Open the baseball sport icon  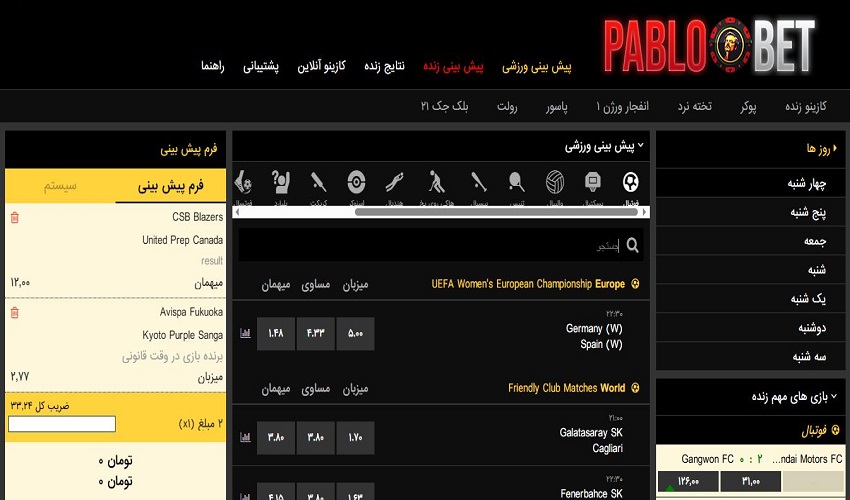point(478,183)
